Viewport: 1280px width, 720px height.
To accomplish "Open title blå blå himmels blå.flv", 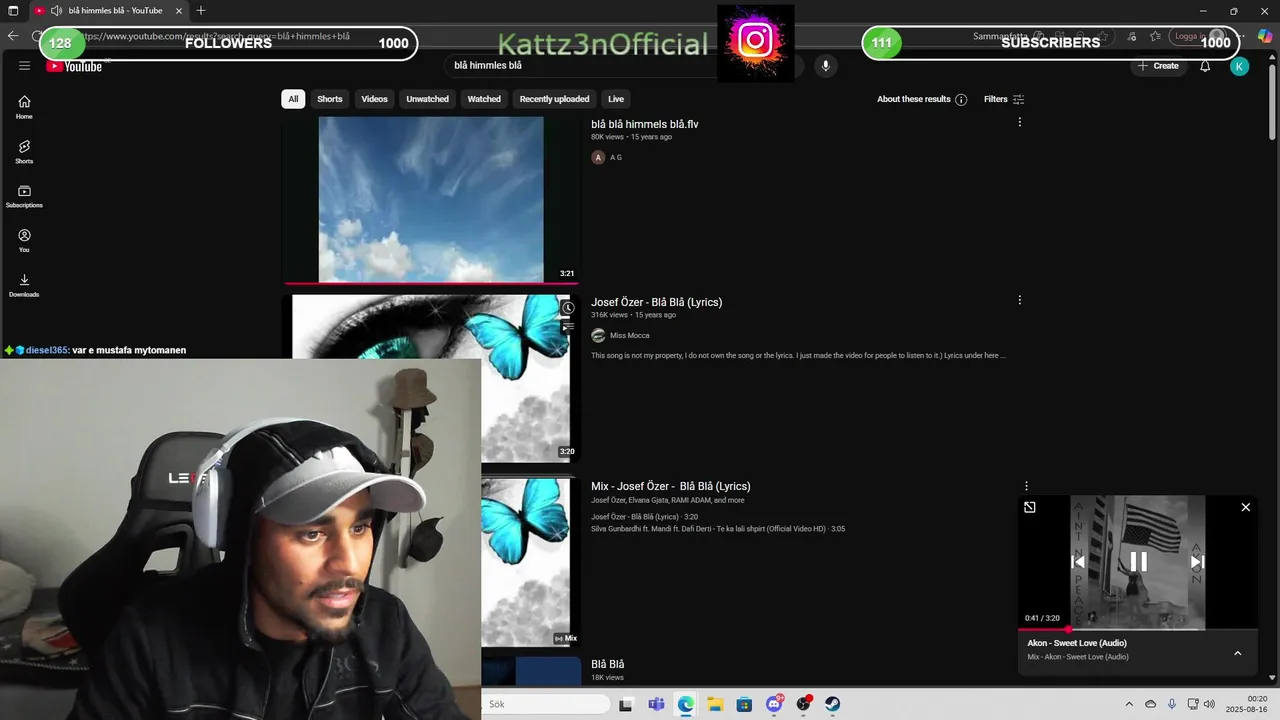I will click(x=645, y=124).
